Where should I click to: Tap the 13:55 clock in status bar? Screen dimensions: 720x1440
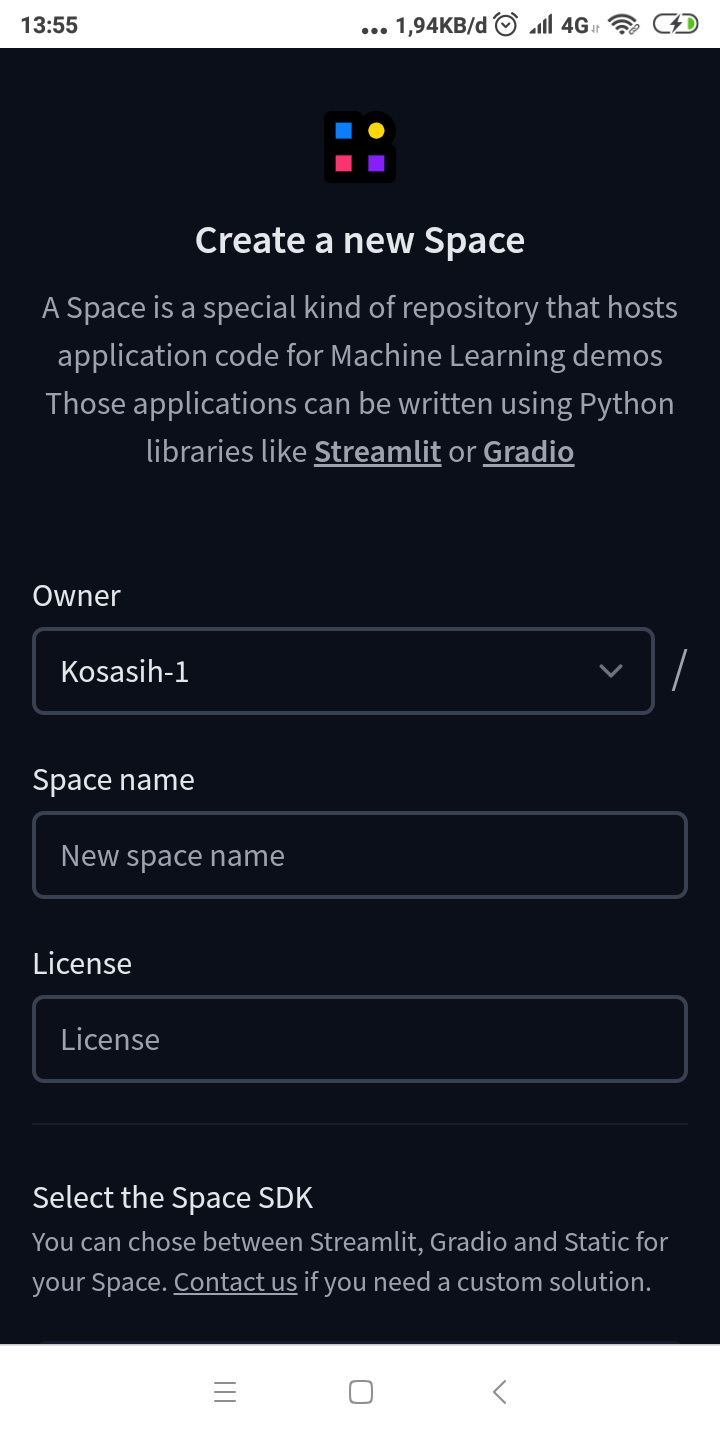[49, 25]
